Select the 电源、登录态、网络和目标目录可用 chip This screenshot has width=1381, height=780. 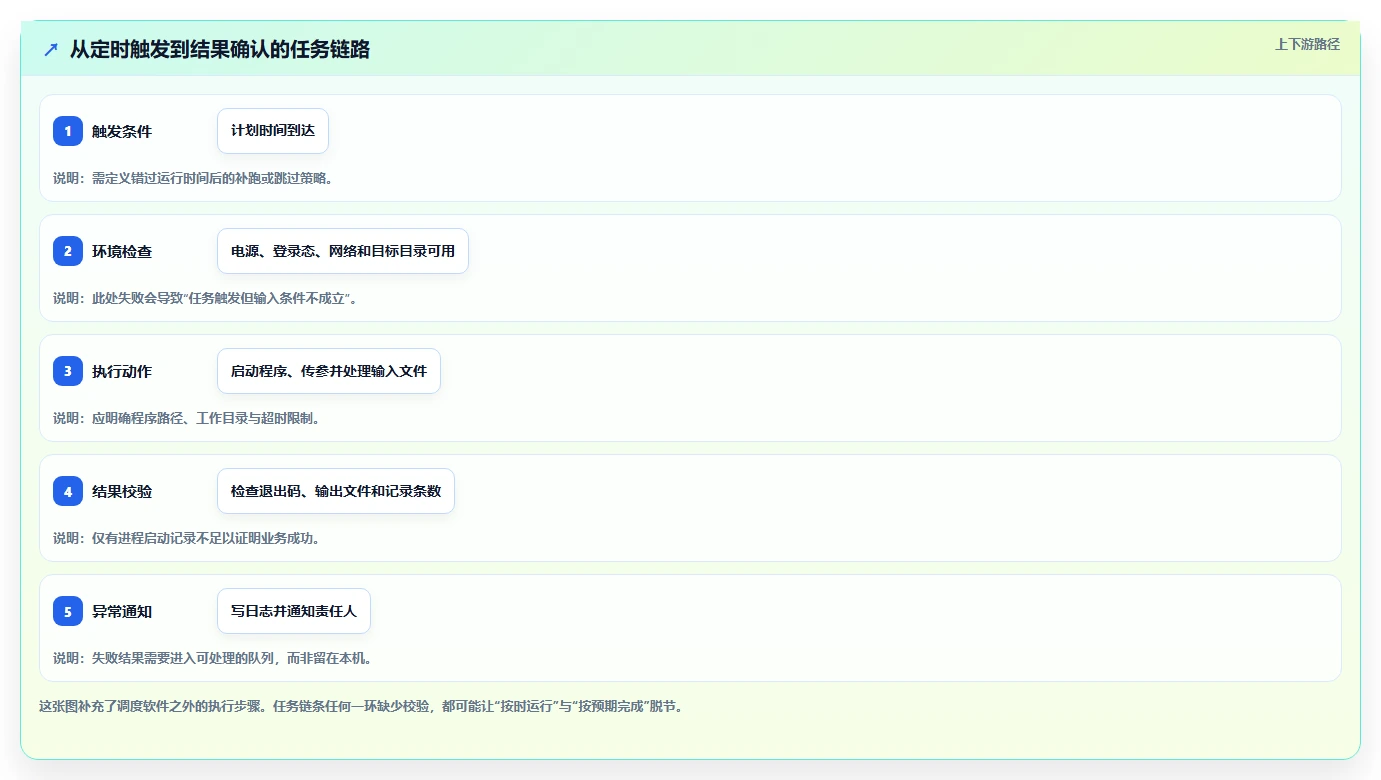(343, 251)
